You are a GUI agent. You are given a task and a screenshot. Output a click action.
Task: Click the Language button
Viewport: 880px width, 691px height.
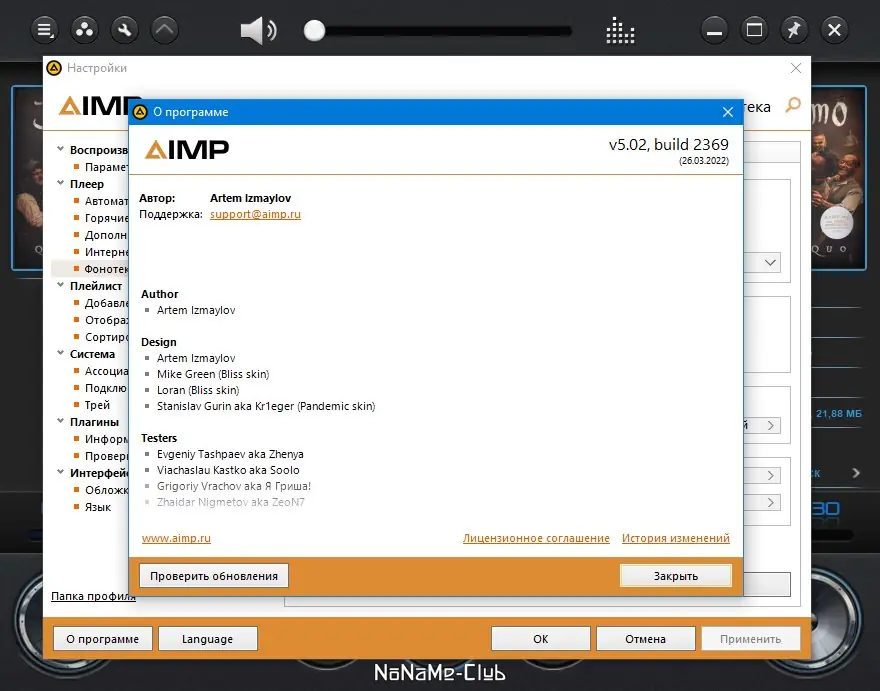208,639
